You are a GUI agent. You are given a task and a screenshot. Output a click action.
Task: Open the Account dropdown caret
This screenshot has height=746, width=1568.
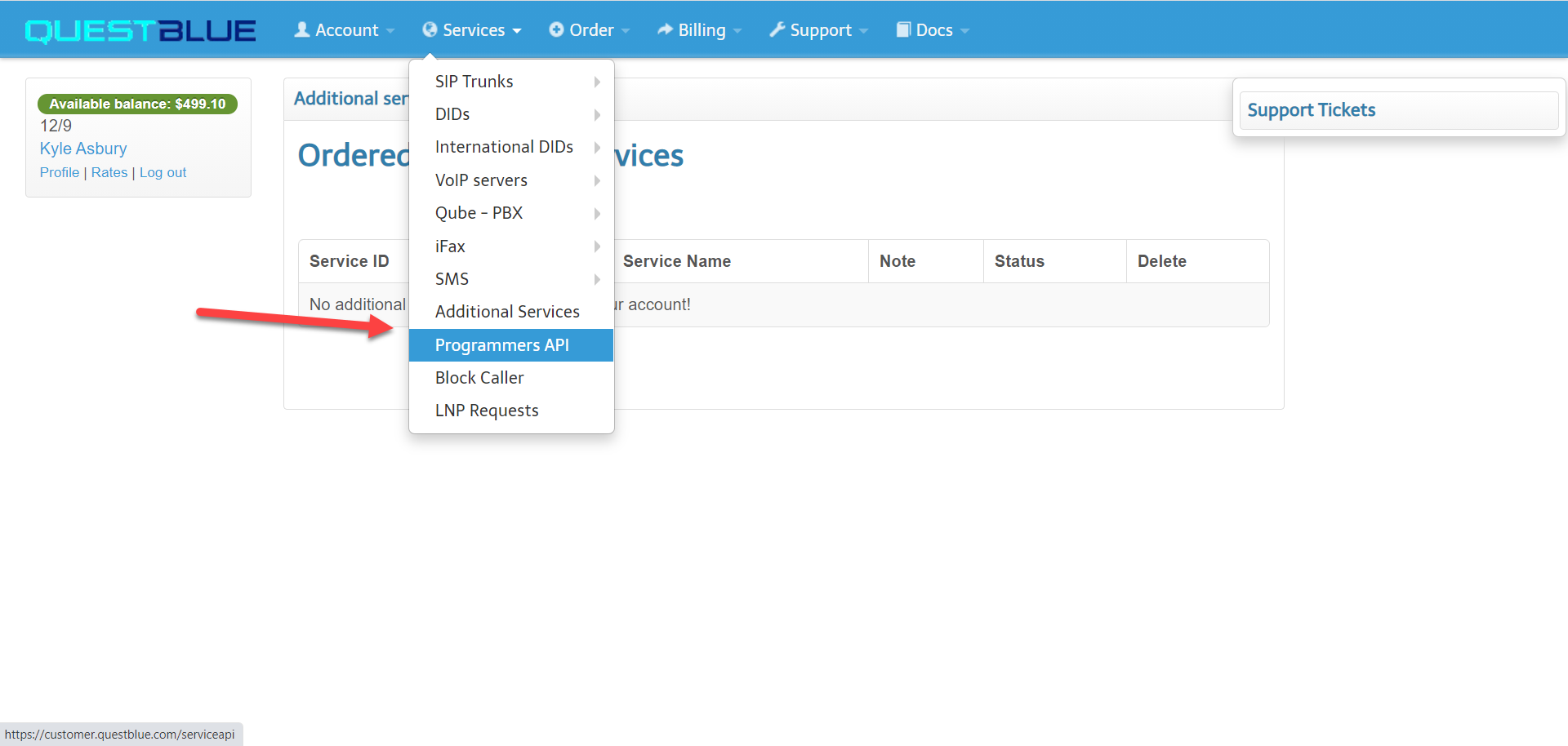coord(390,31)
